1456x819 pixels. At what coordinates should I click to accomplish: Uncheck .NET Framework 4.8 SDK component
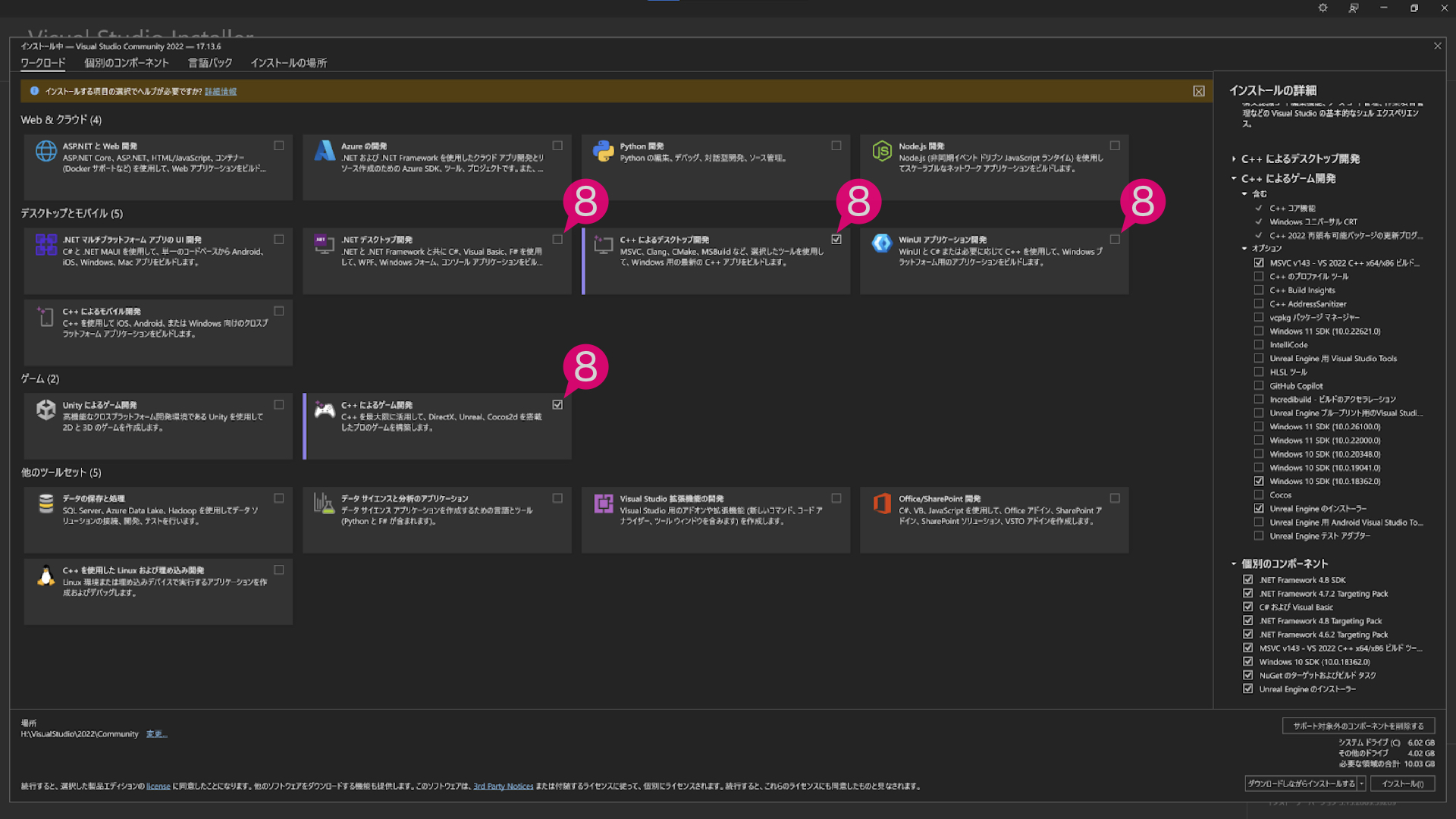(x=1248, y=579)
